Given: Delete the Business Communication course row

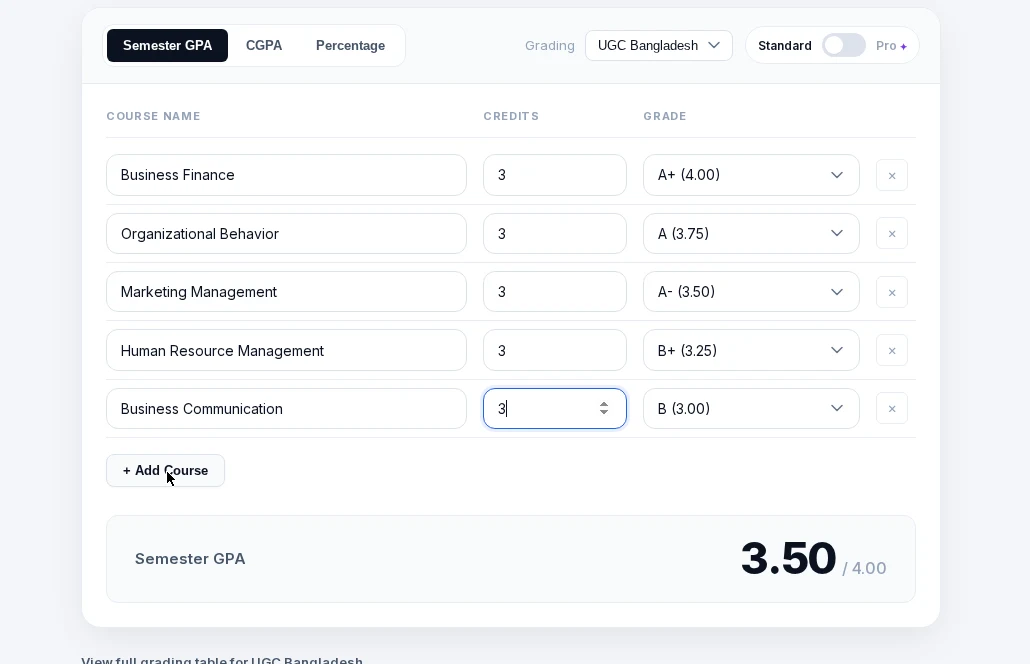Looking at the screenshot, I should [891, 409].
